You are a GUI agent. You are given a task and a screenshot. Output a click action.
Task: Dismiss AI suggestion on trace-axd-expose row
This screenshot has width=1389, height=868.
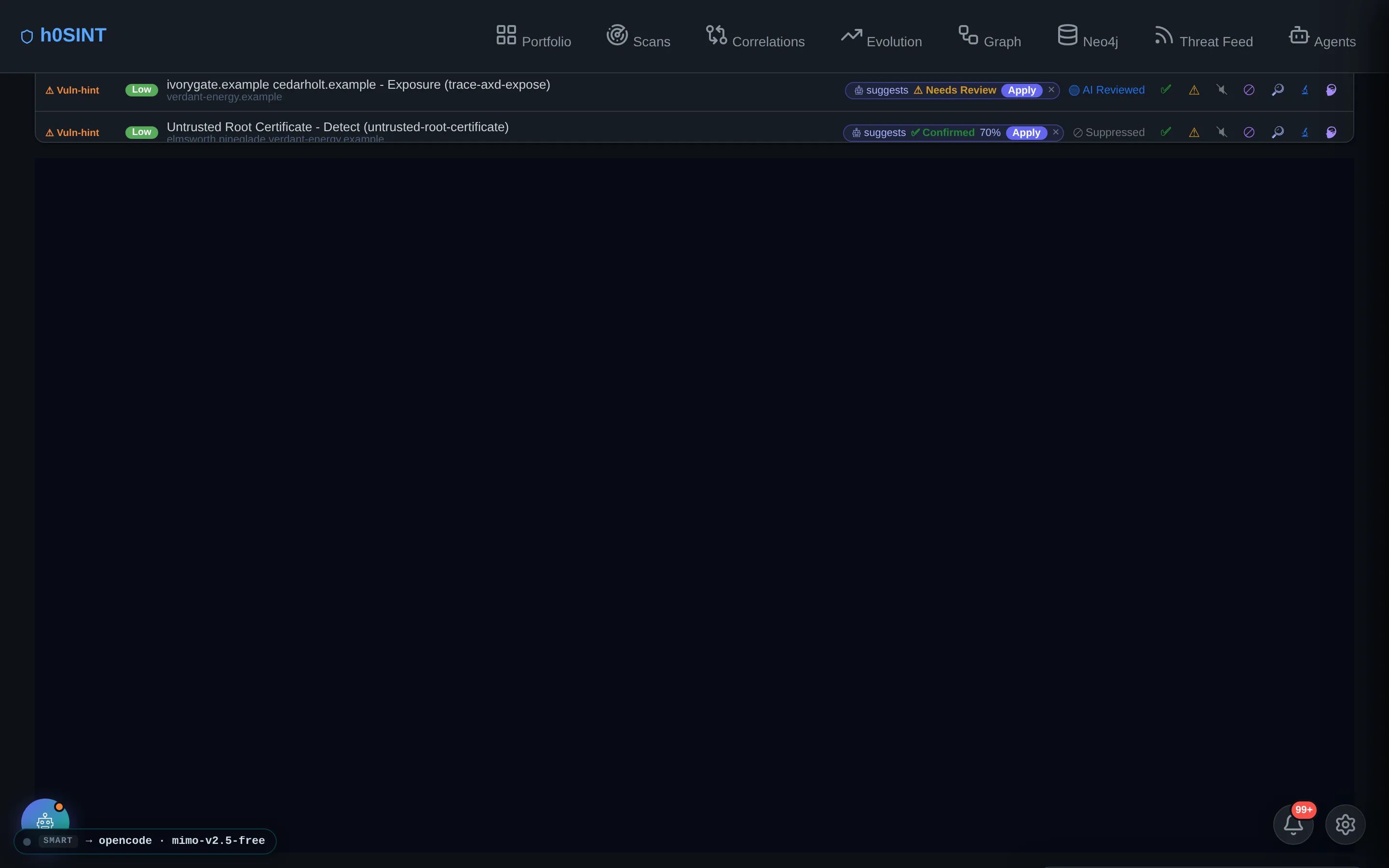(x=1051, y=90)
